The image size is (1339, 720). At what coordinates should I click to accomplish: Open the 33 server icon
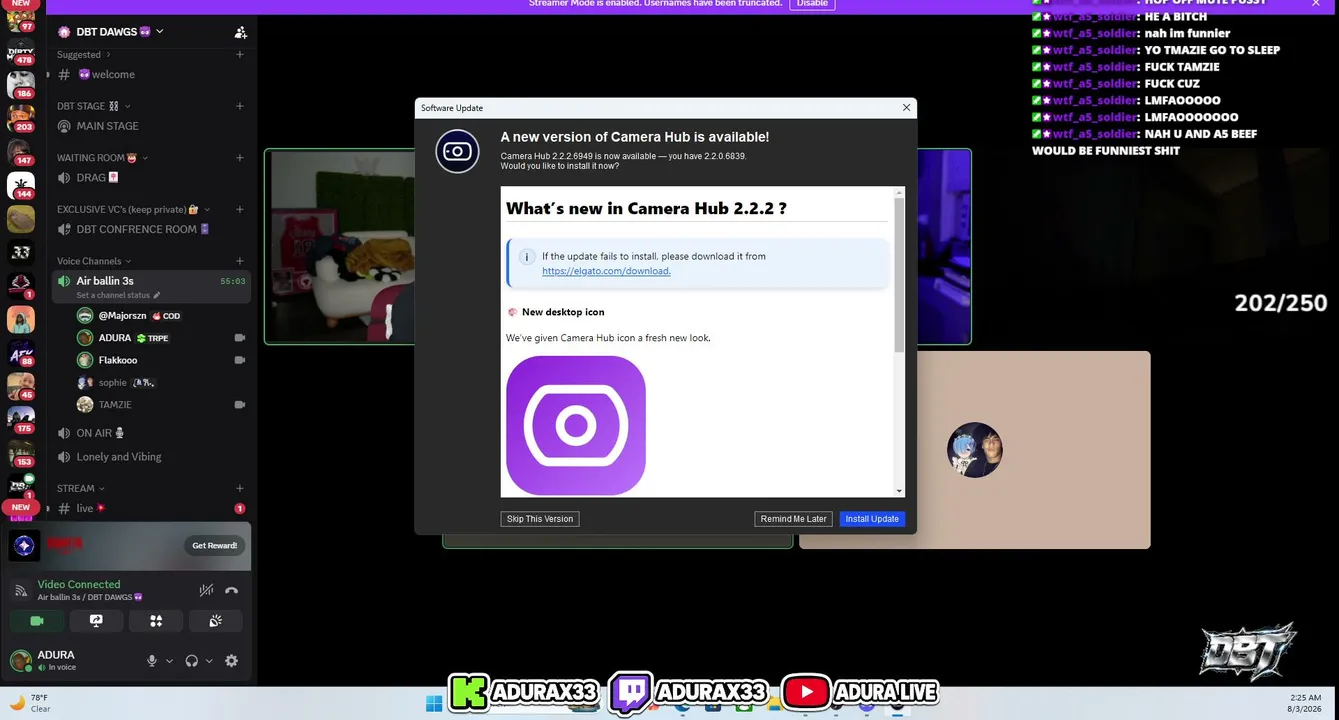tap(21, 252)
